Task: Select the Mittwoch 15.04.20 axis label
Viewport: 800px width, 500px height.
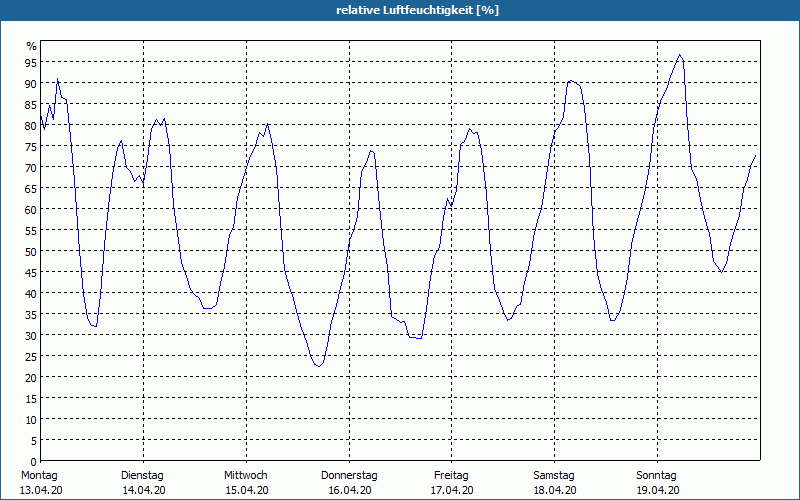Action: 246,483
